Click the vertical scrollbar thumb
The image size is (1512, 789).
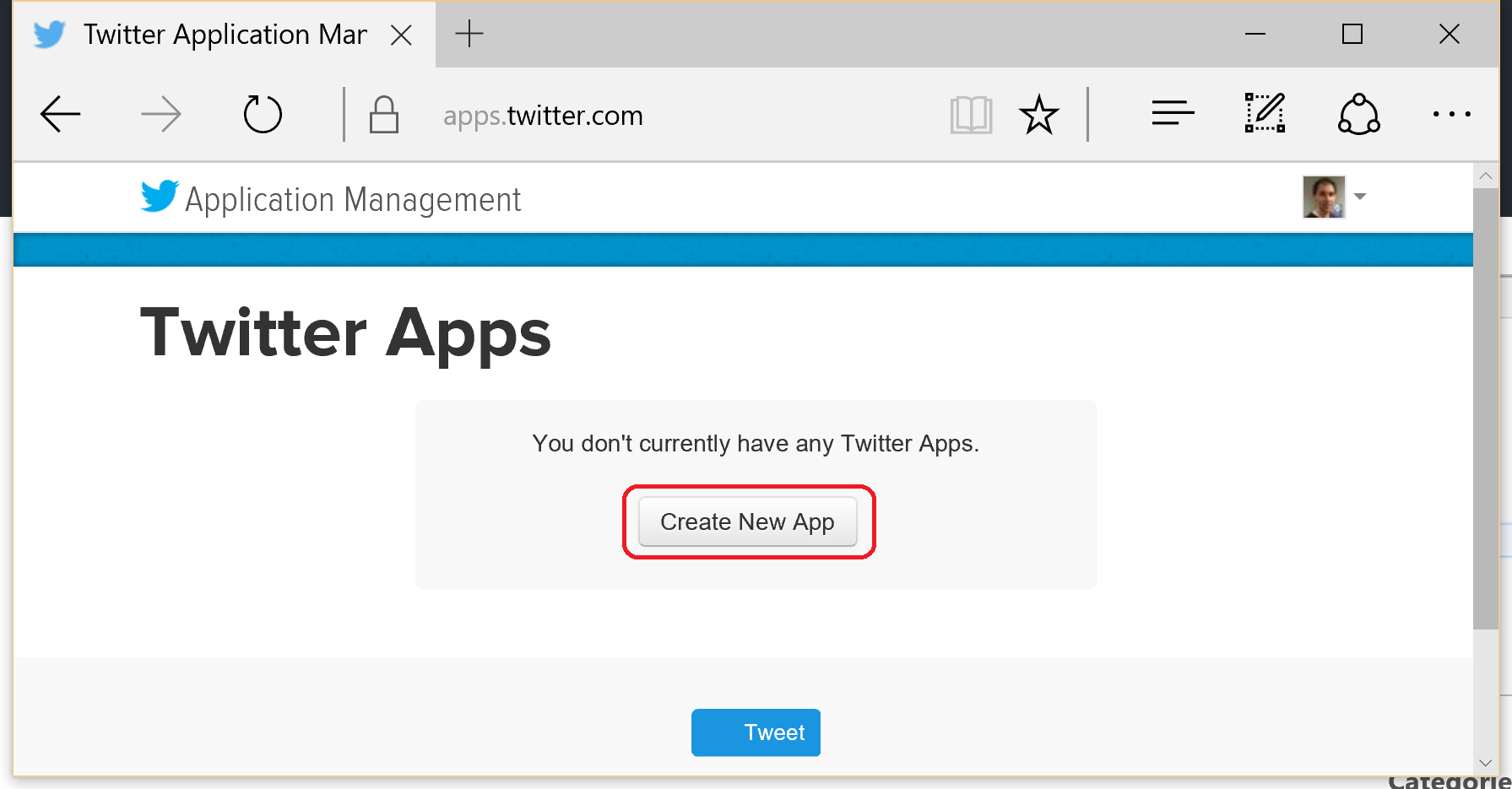point(1486,408)
